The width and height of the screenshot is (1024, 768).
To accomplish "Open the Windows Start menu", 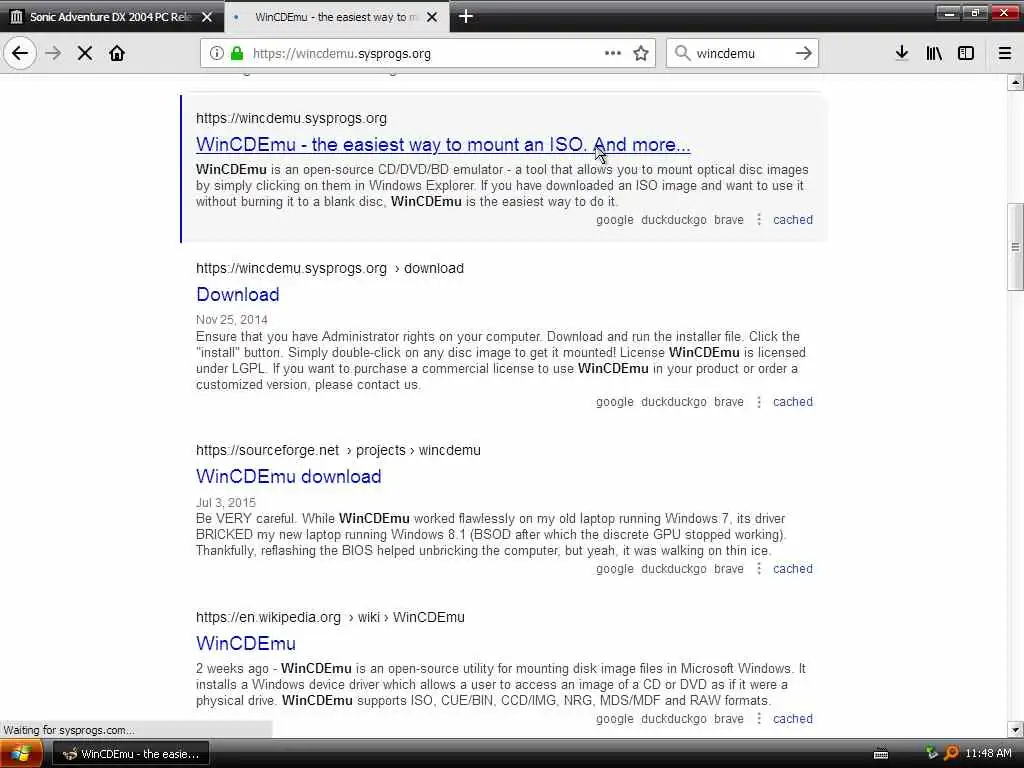I will pos(21,754).
